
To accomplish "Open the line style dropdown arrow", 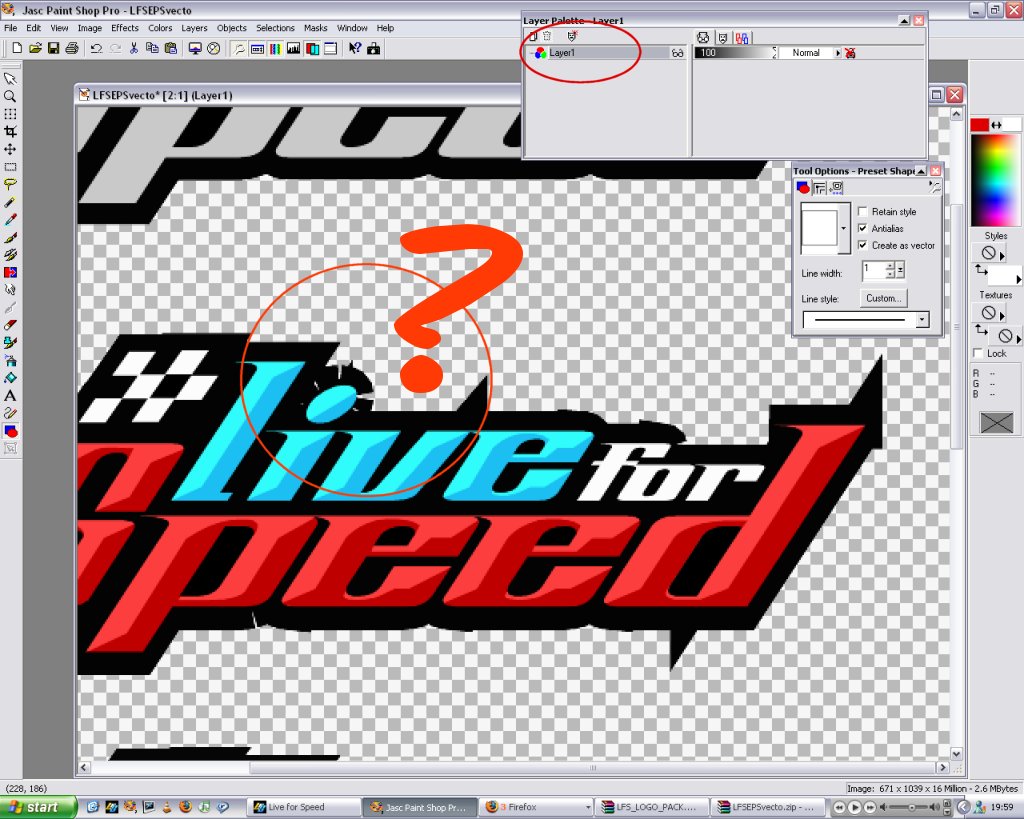I will (x=922, y=320).
